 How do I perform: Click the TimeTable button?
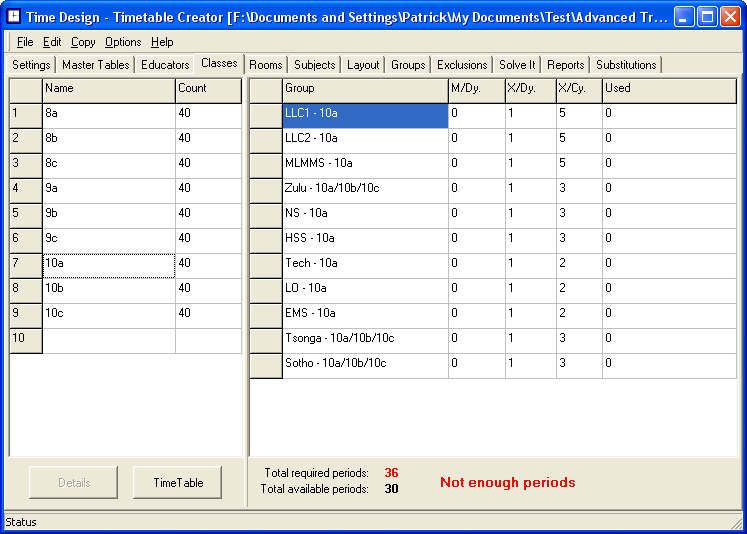tap(178, 483)
